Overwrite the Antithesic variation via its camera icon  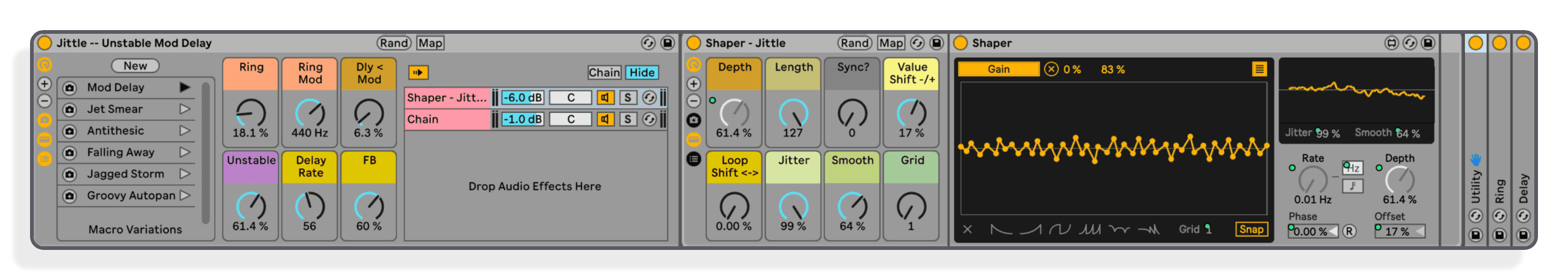click(70, 131)
